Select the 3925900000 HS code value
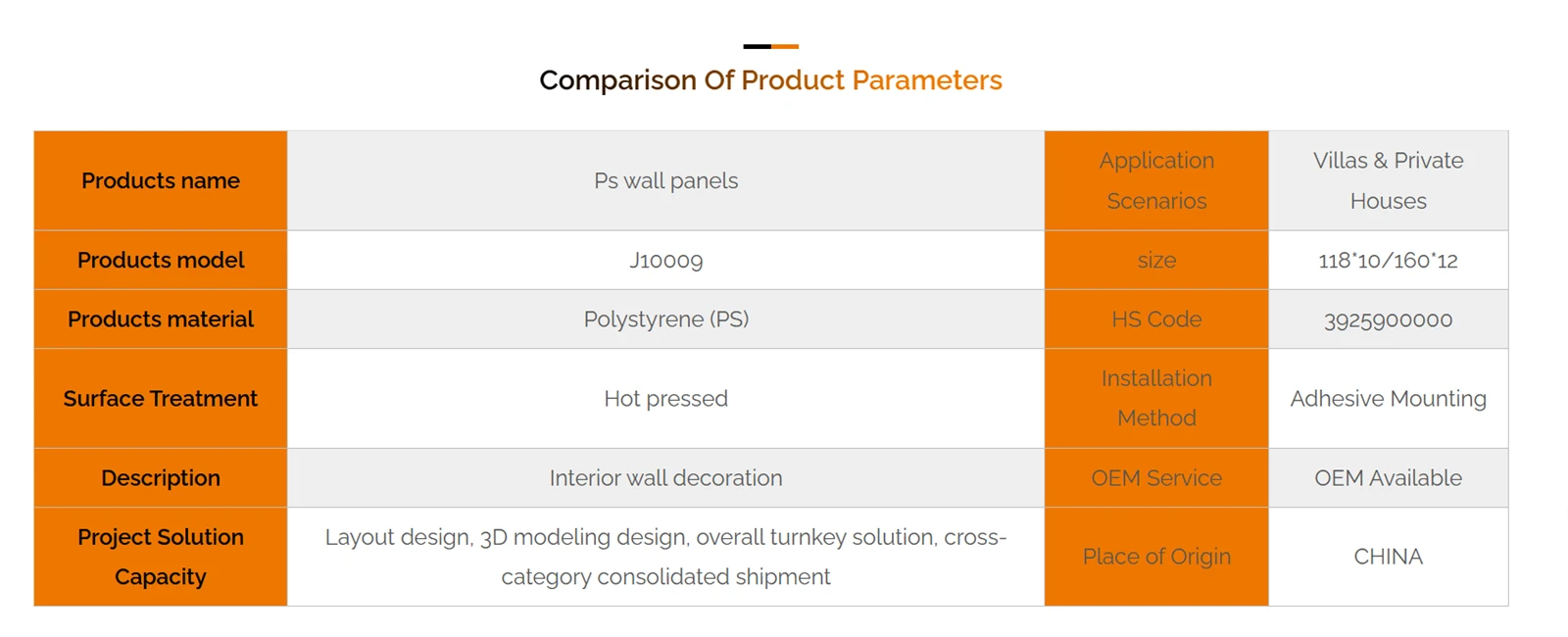 click(1388, 319)
